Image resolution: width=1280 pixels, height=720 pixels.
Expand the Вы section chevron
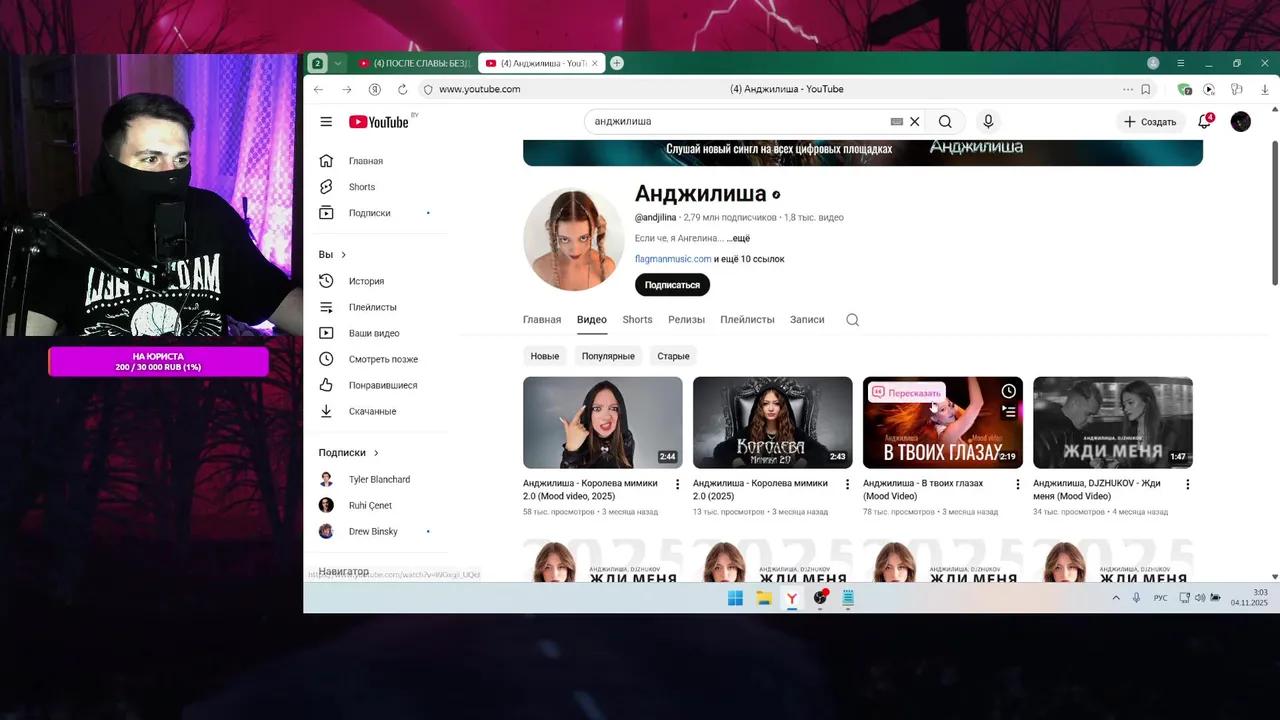click(x=343, y=255)
